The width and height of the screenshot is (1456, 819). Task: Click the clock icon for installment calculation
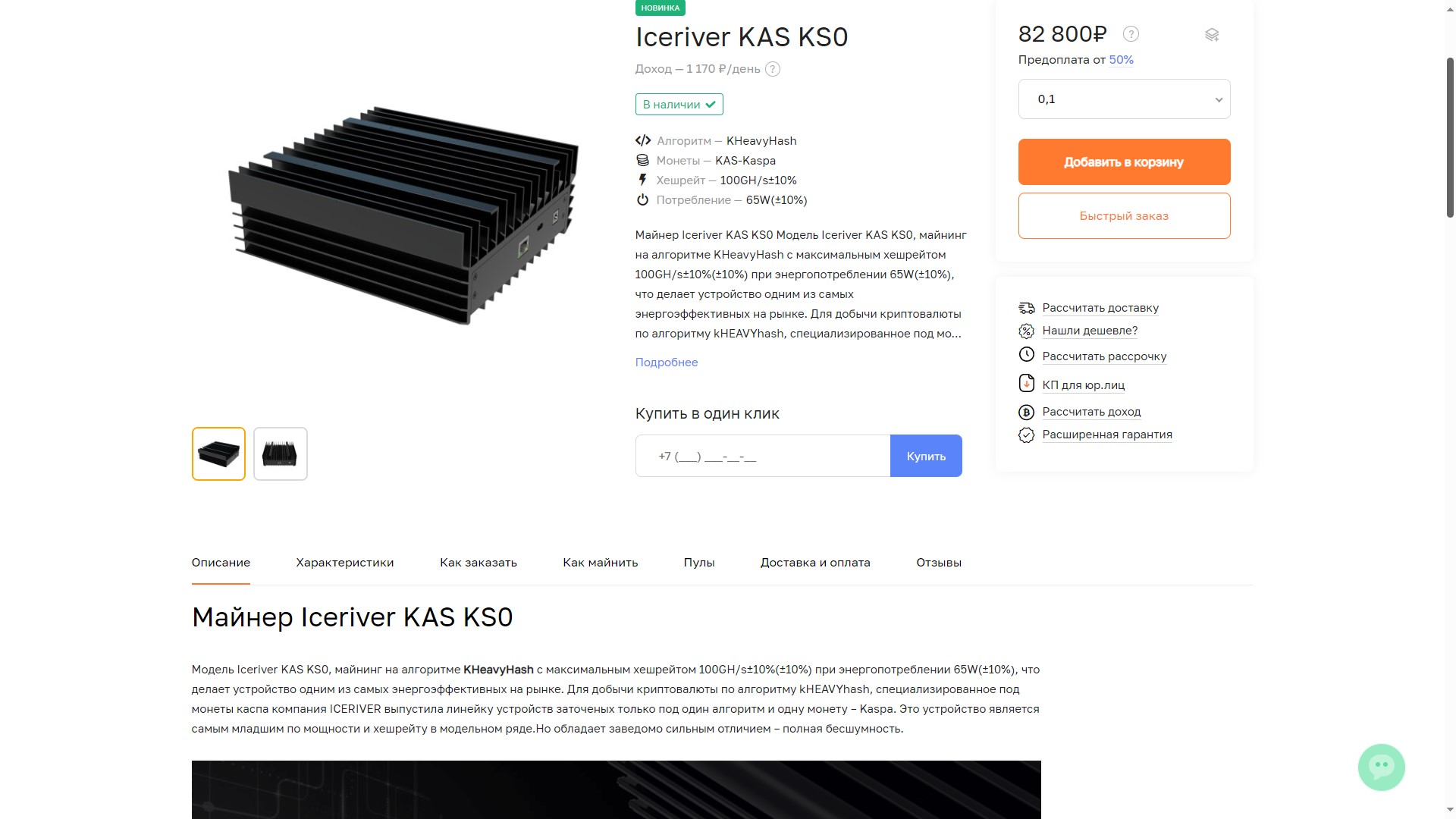coord(1026,355)
